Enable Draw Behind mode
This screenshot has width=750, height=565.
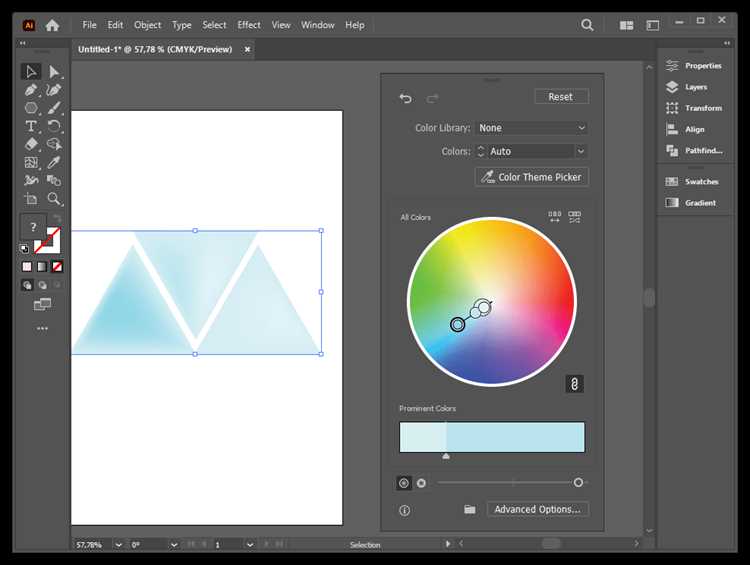tap(43, 285)
